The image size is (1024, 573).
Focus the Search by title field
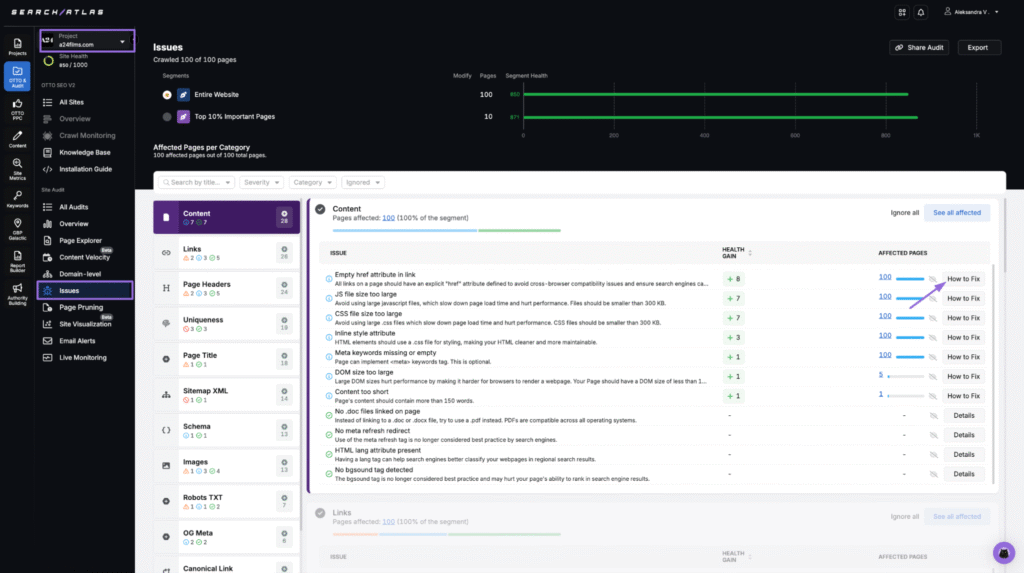[x=196, y=182]
